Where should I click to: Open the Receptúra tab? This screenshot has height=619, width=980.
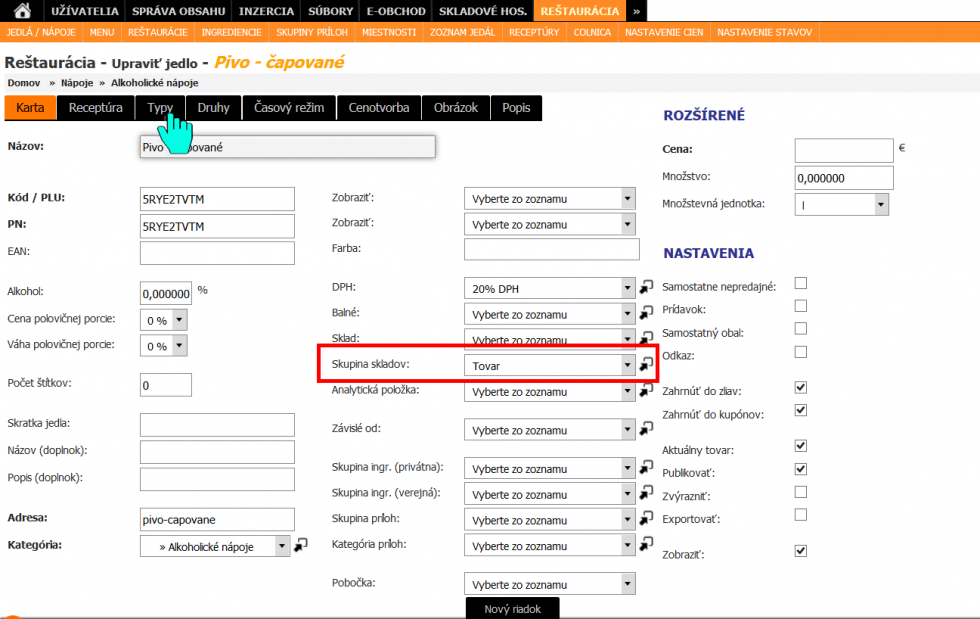coord(96,107)
